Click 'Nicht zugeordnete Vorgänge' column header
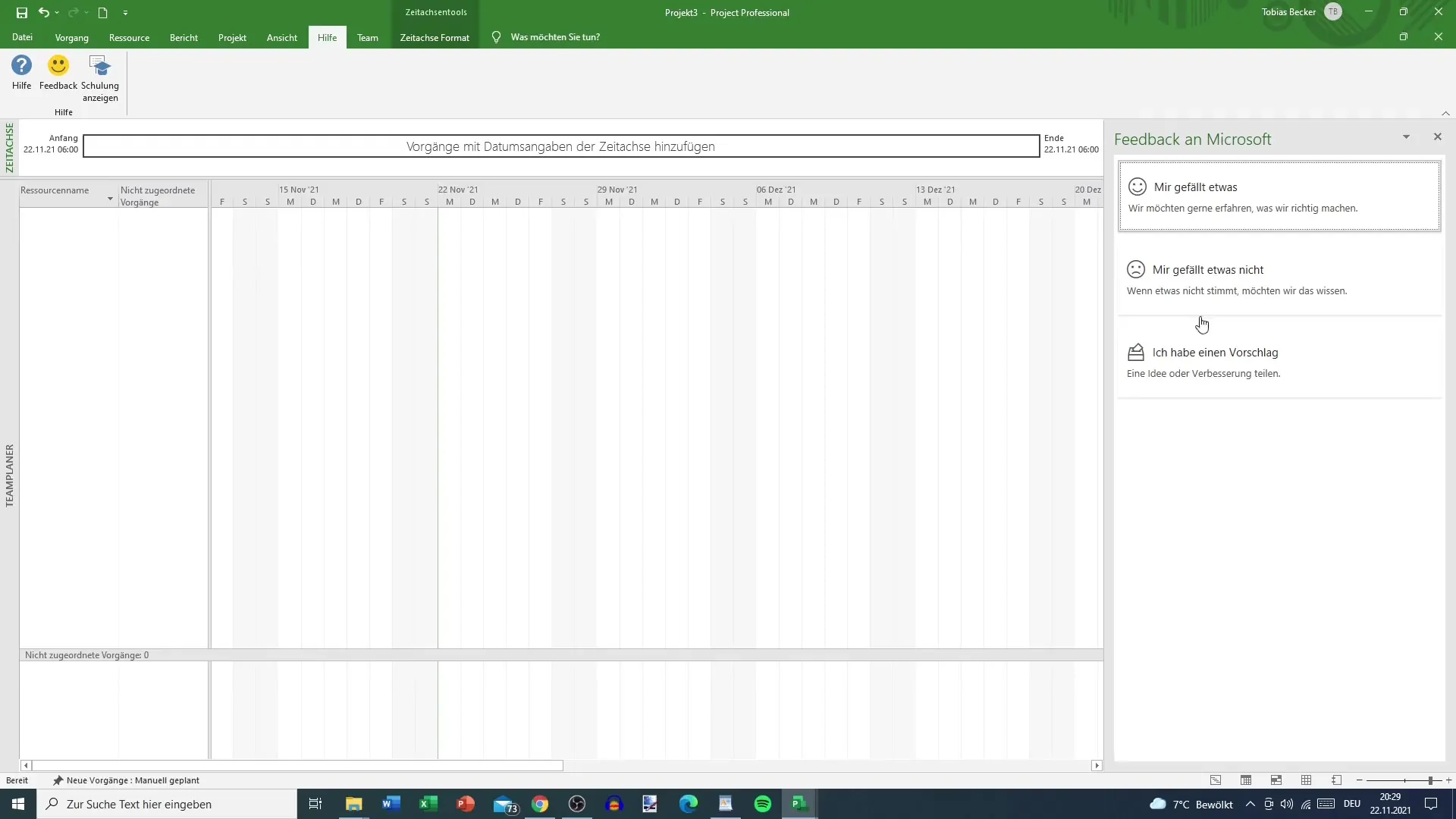 coord(162,196)
